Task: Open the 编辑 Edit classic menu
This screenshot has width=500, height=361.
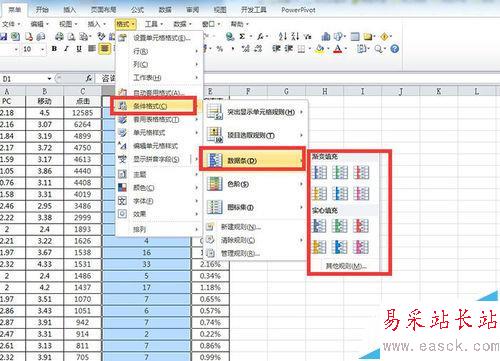Action: (x=39, y=24)
